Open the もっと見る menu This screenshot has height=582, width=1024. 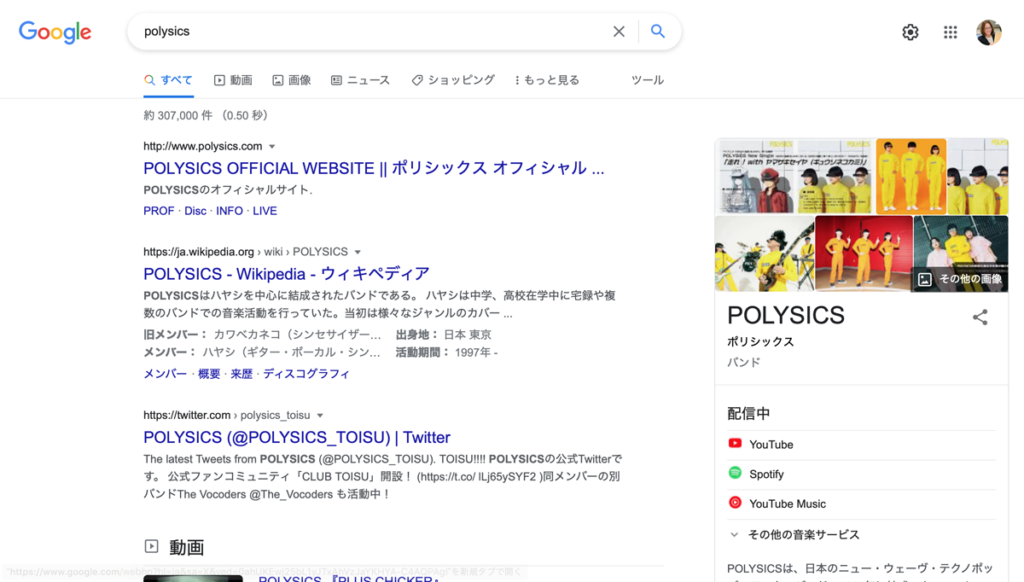(547, 80)
